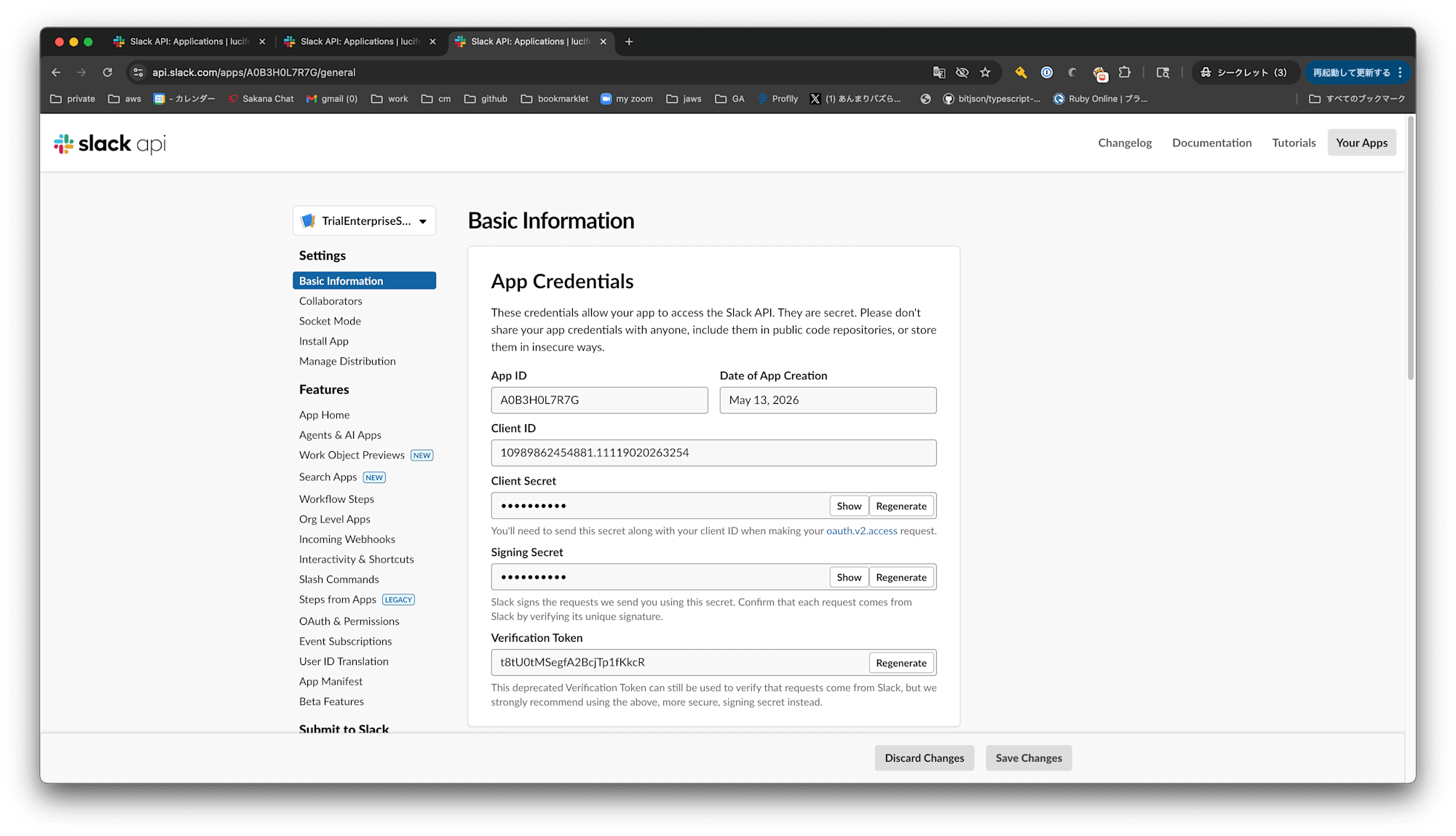This screenshot has width=1456, height=836.
Task: Open the bitjson/typescript GitHub bookmark
Action: (992, 99)
